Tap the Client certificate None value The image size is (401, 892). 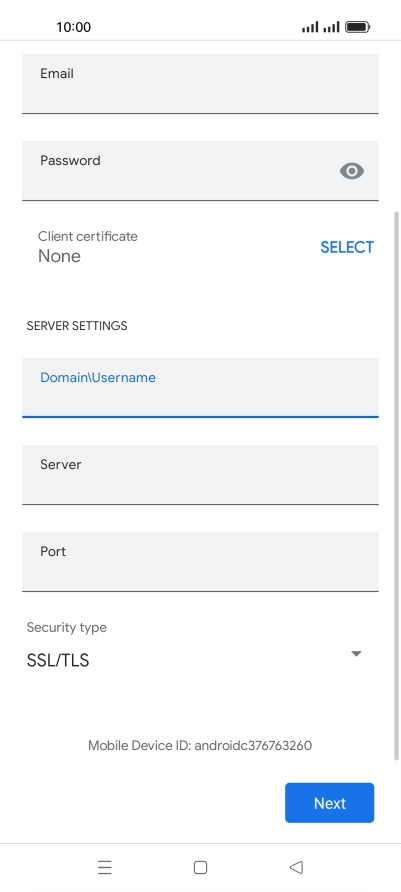click(x=59, y=256)
